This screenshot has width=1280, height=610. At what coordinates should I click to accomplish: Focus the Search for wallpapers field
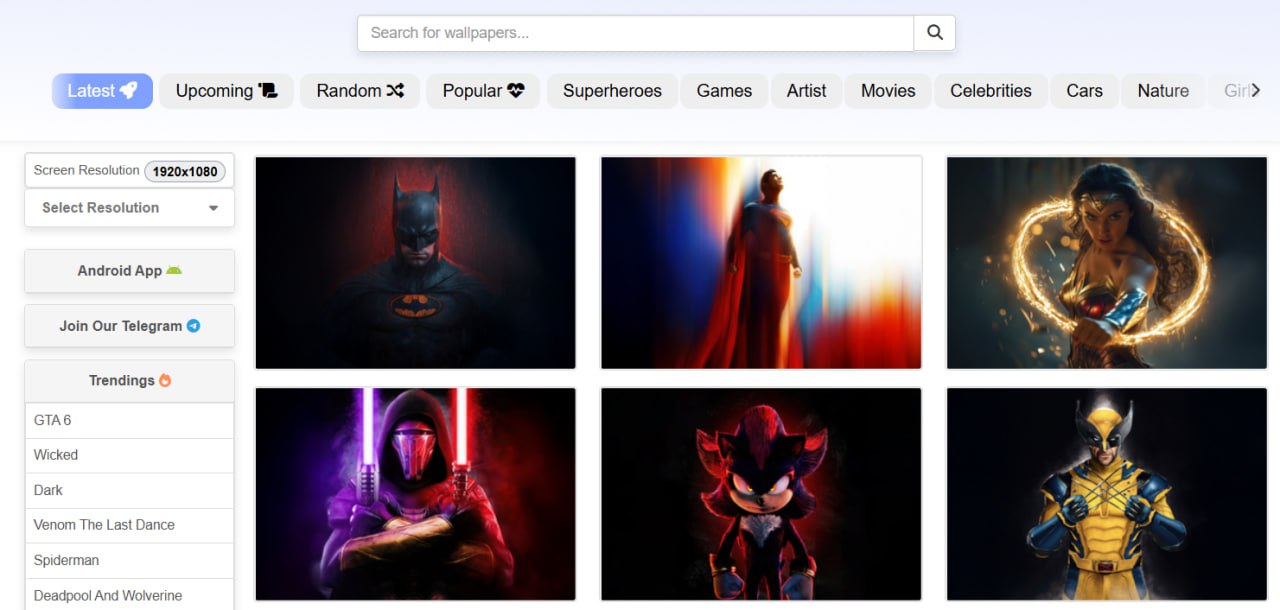click(635, 33)
